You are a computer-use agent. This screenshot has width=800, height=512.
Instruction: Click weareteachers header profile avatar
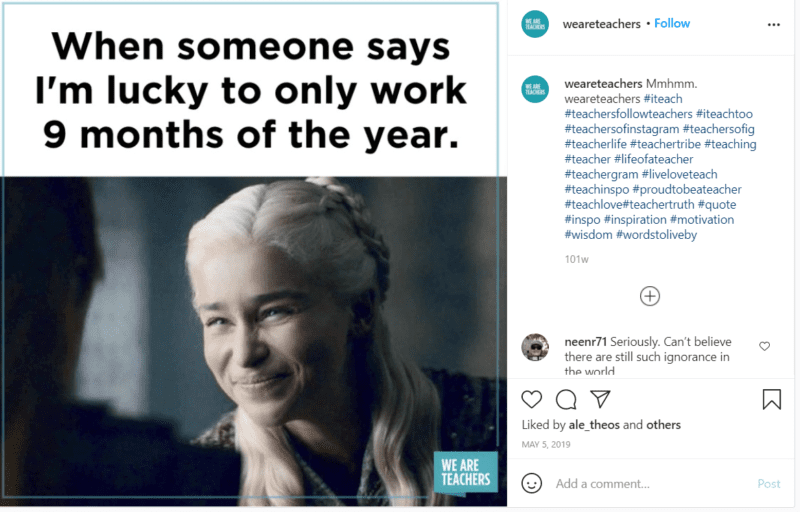535,24
